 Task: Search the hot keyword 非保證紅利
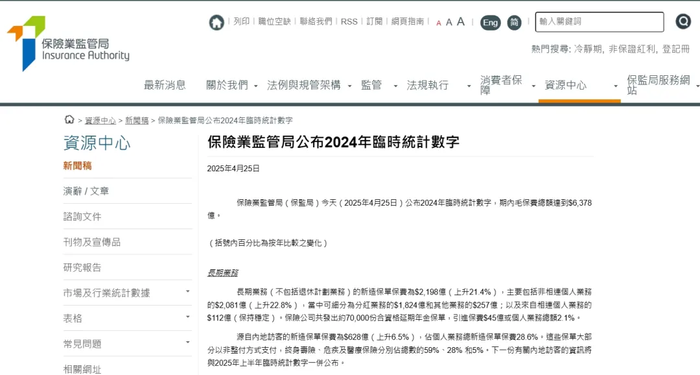coord(633,49)
